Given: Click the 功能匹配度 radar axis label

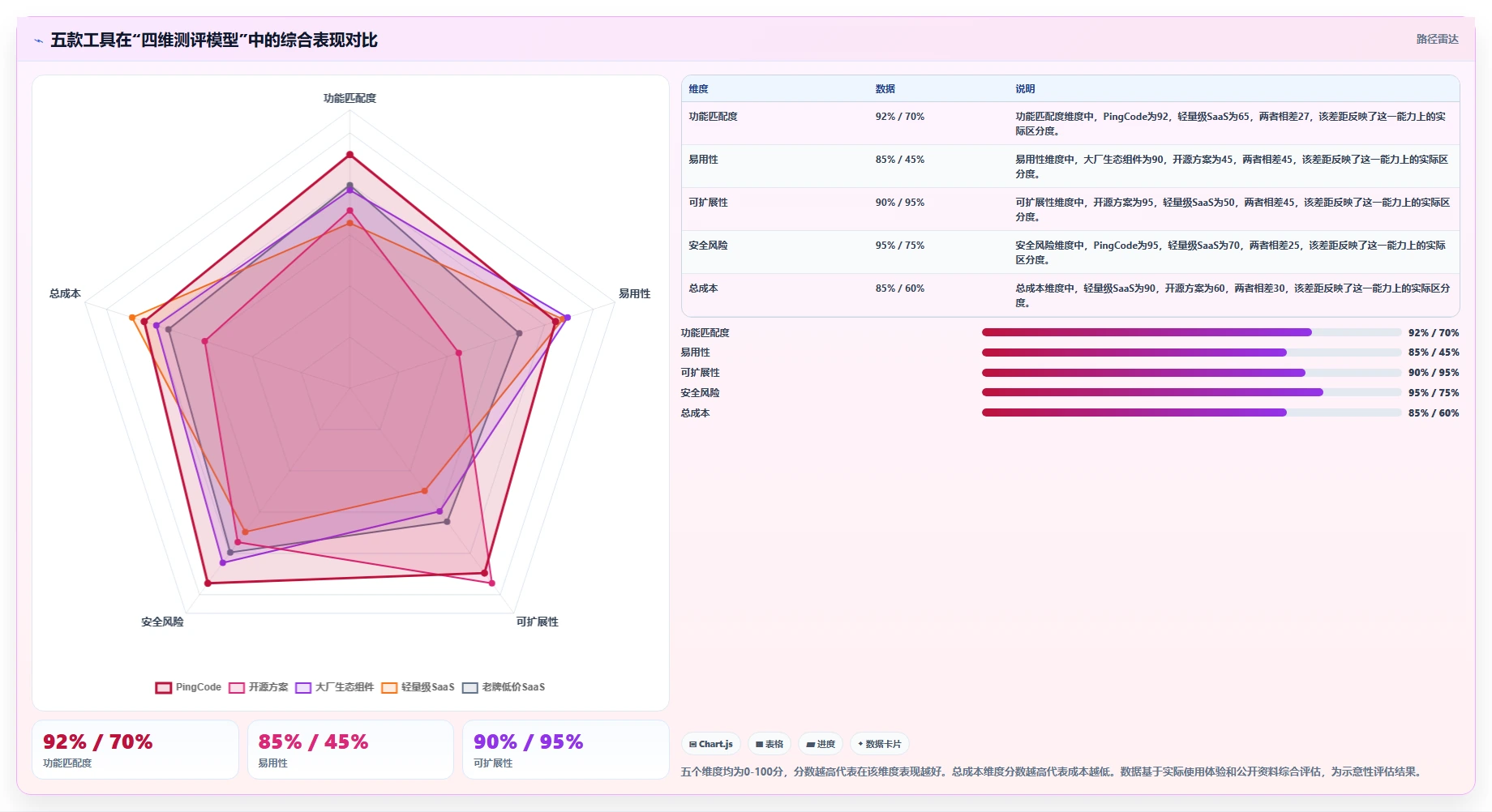Looking at the screenshot, I should (350, 98).
